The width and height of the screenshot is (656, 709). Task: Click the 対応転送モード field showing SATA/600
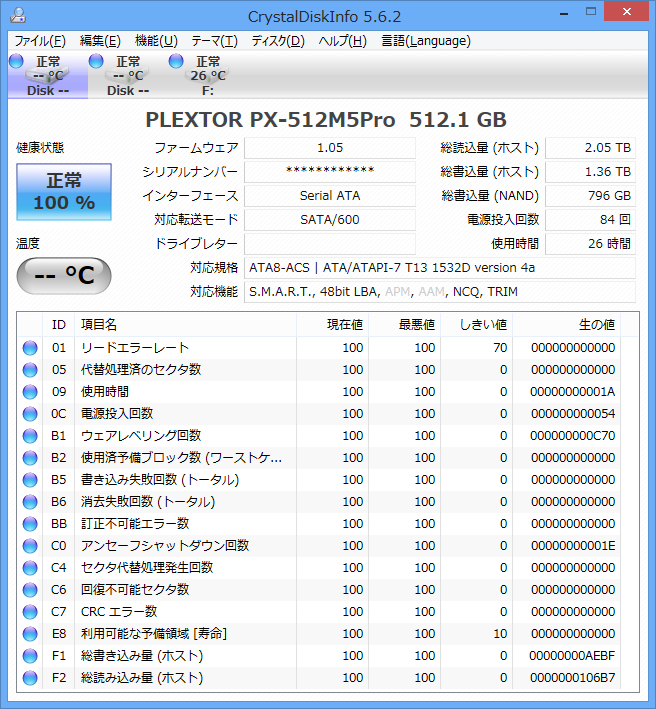point(330,220)
